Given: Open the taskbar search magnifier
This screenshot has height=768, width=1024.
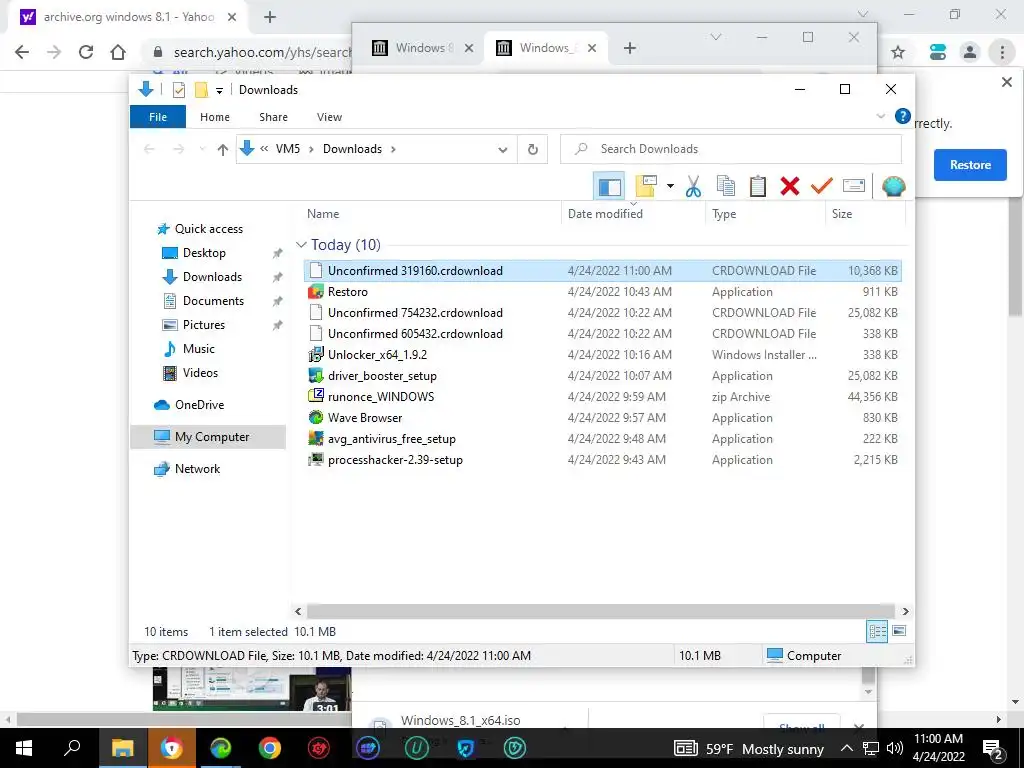Looking at the screenshot, I should click(72, 748).
